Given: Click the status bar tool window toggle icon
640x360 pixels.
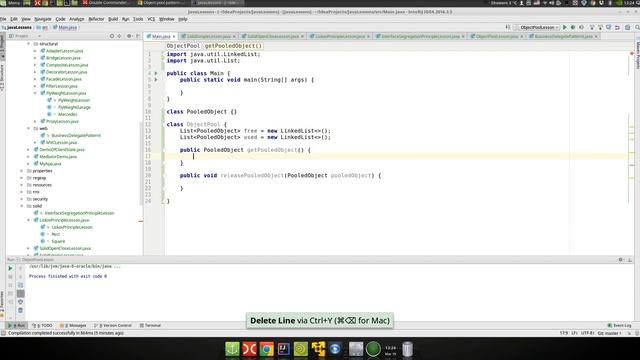Looking at the screenshot, I should click(3, 333).
